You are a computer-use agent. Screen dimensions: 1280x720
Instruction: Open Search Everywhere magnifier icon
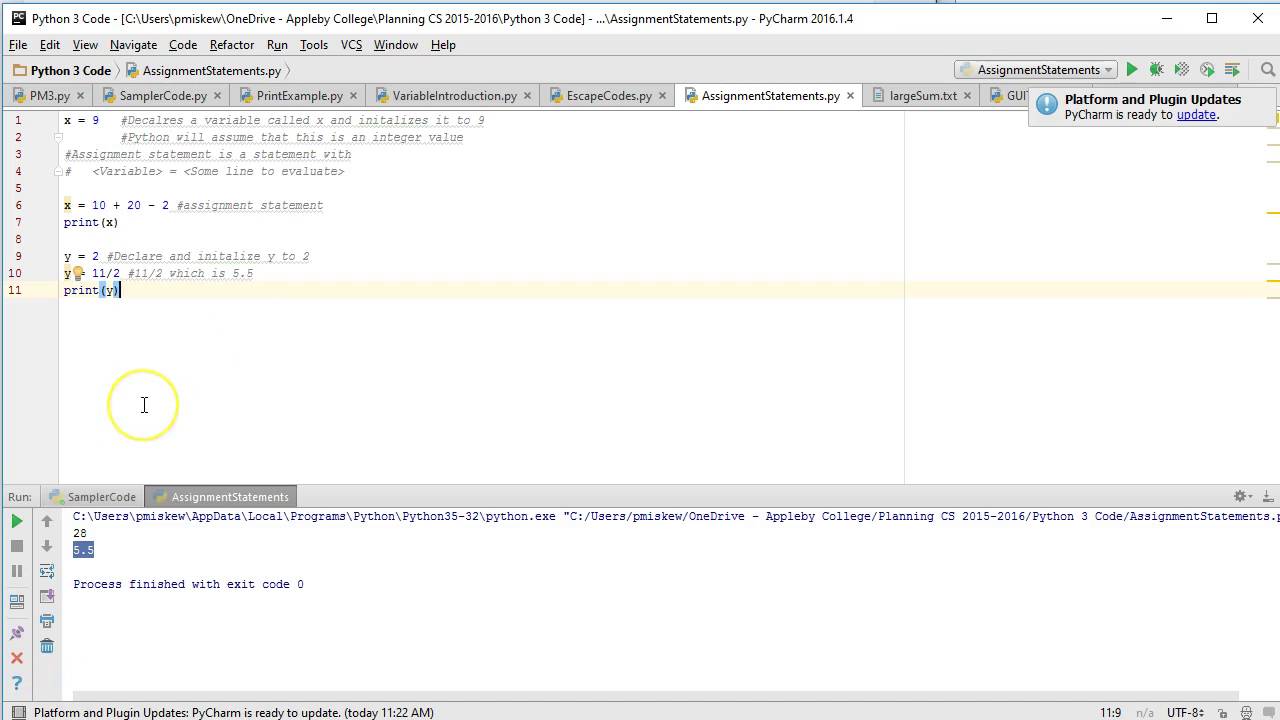pos(1267,70)
